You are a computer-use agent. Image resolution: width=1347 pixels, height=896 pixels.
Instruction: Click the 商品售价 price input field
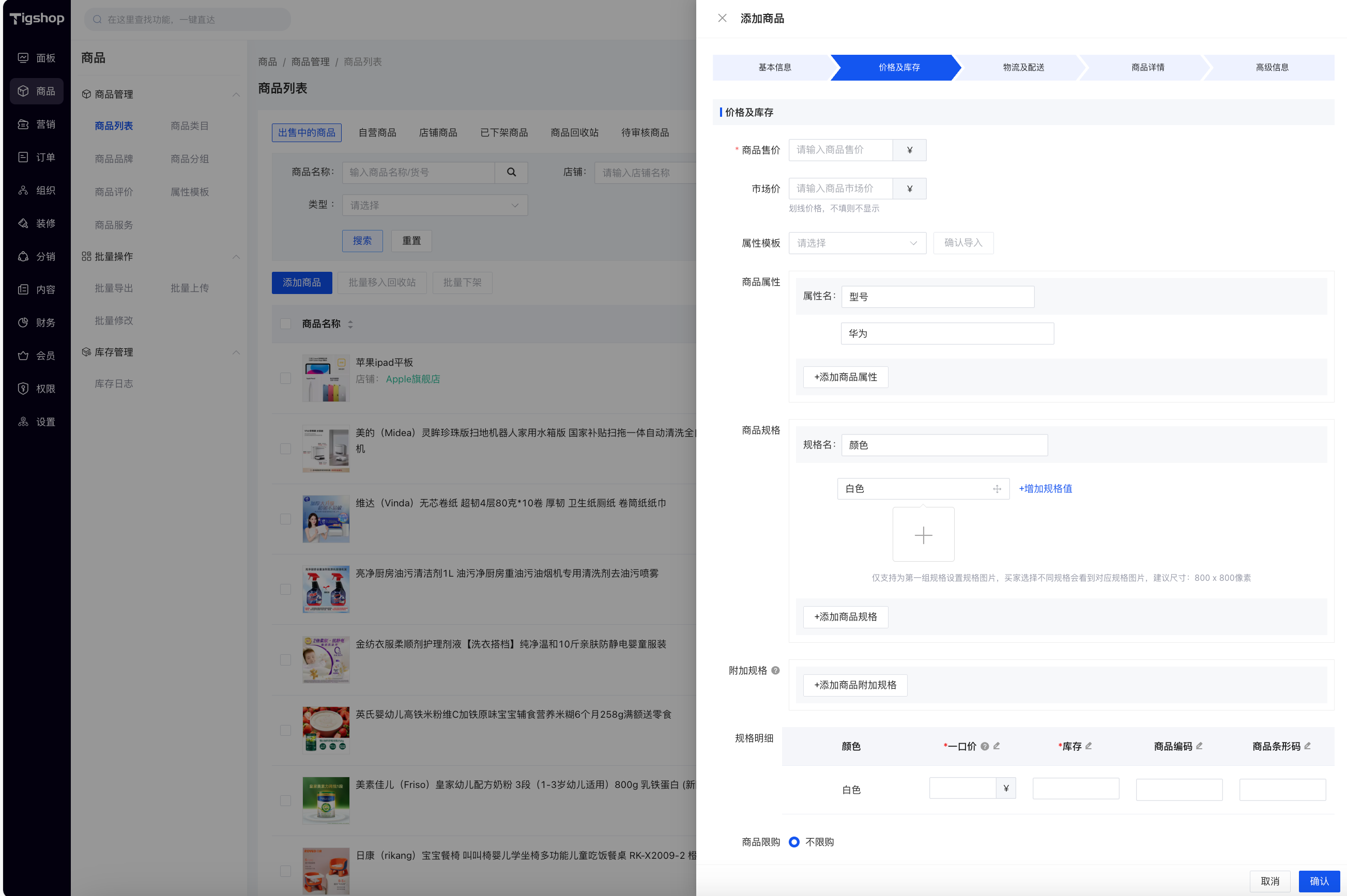840,150
